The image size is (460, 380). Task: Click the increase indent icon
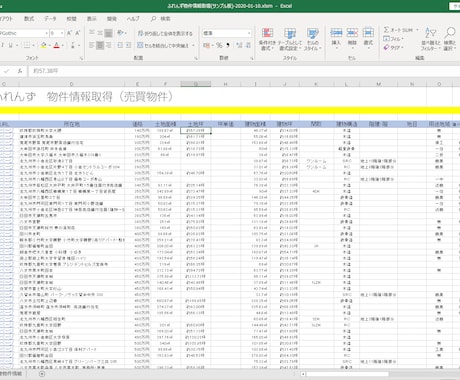coord(128,45)
